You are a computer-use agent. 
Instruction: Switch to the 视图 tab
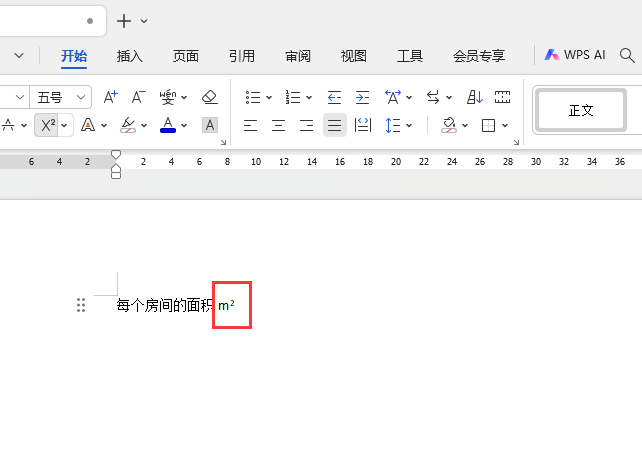[353, 56]
